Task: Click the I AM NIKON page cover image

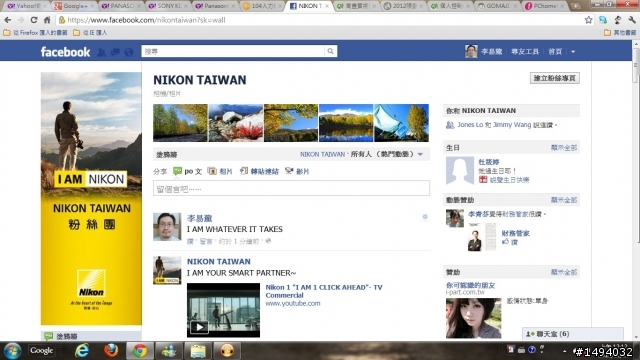Action: 91,198
